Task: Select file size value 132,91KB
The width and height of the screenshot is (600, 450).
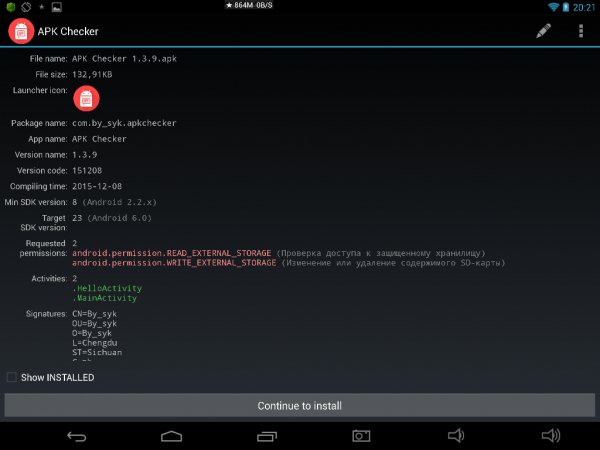Action: point(92,74)
